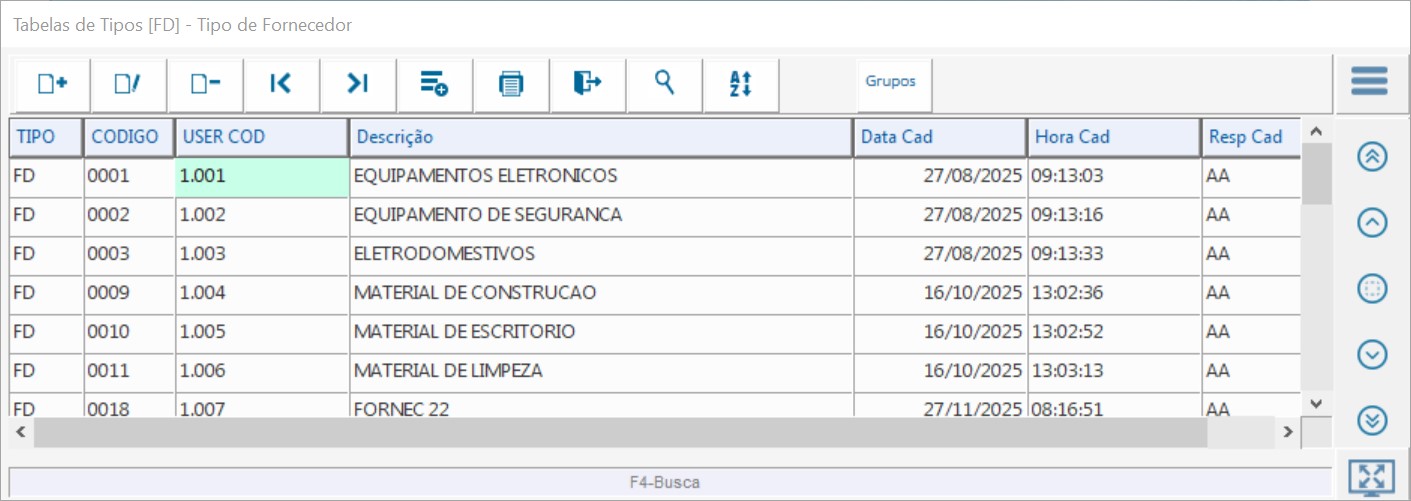Sort records alphabetically A to Z
Image resolution: width=1411 pixels, height=501 pixels.
tap(741, 84)
